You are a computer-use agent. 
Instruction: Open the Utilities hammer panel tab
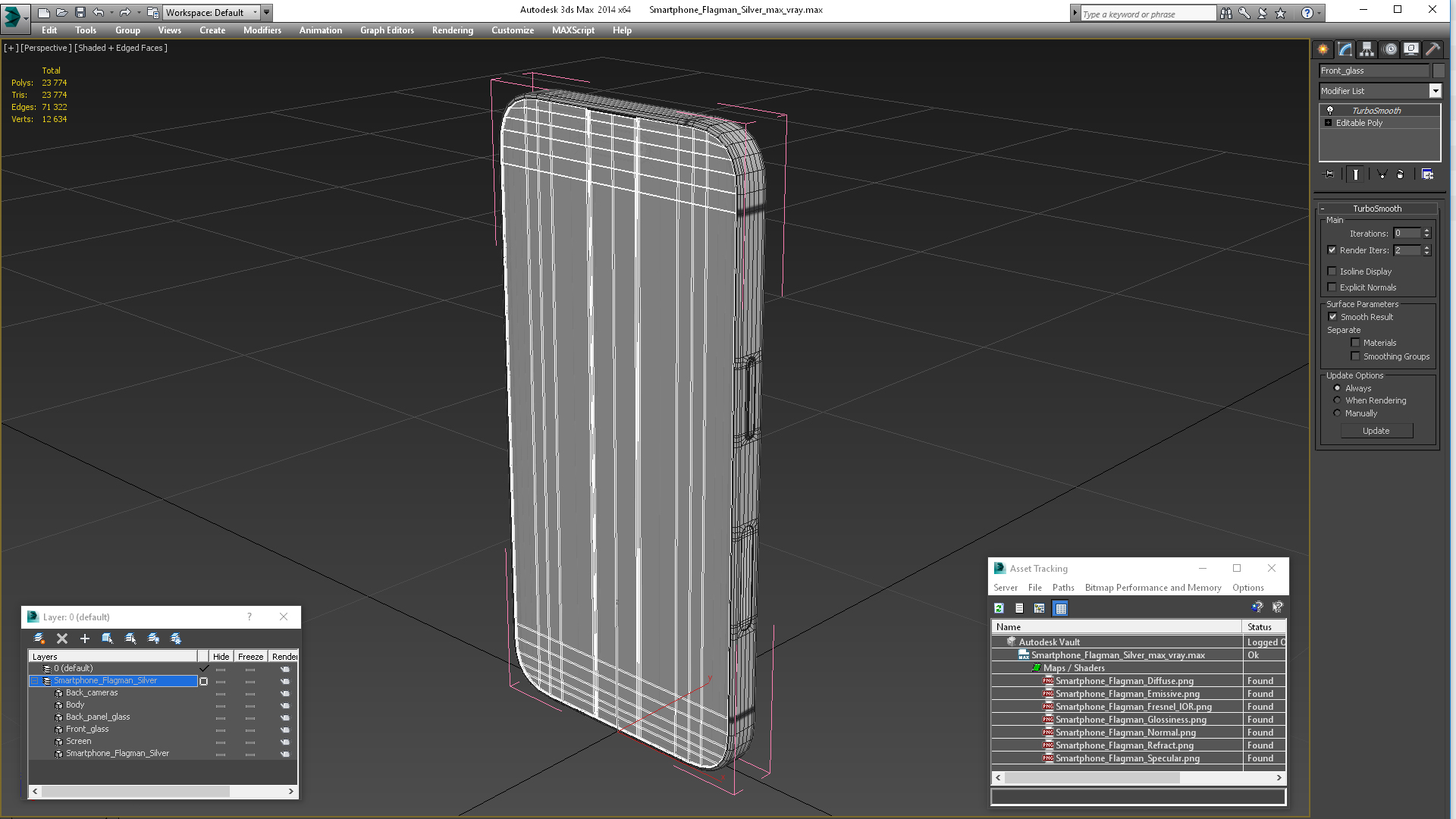pyautogui.click(x=1432, y=49)
